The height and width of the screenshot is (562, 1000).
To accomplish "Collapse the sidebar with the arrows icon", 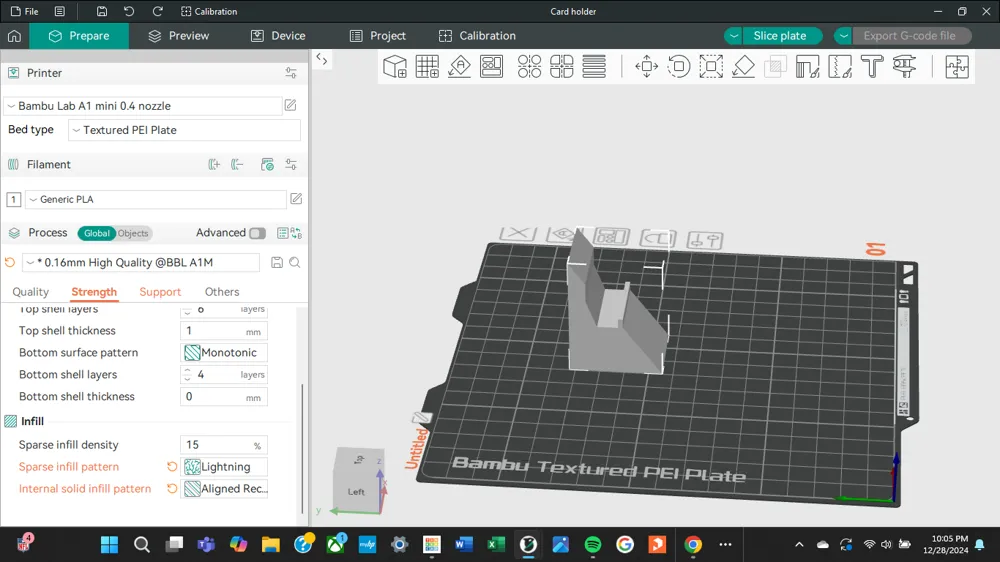I will pos(322,60).
